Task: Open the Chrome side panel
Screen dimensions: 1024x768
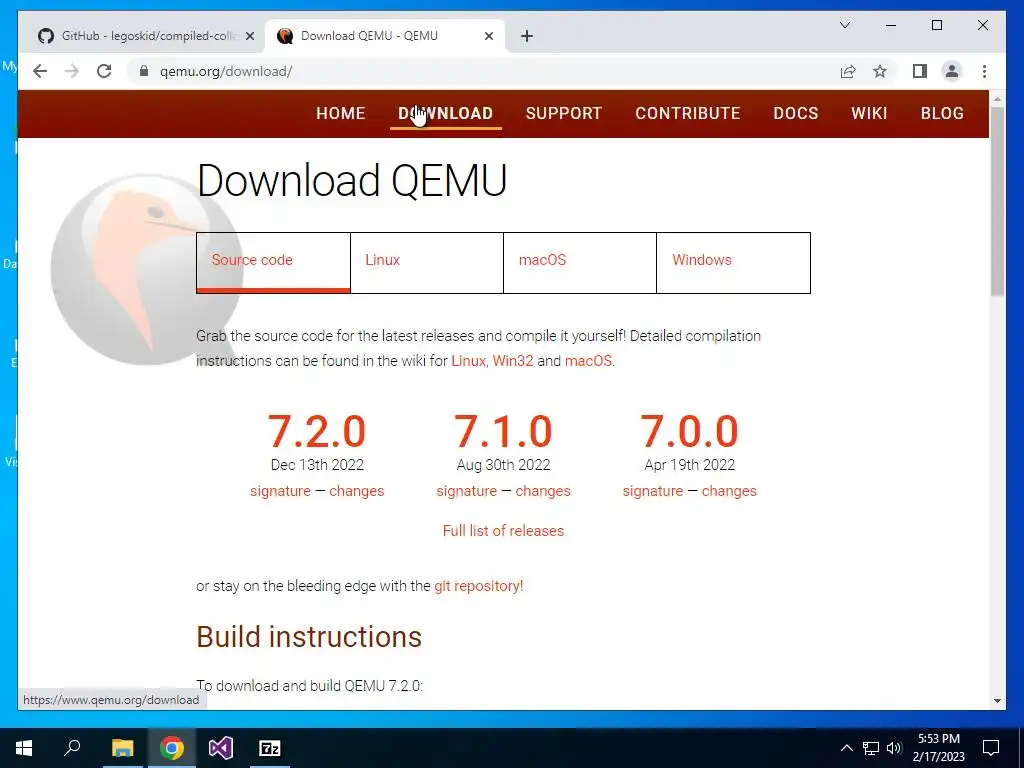Action: pyautogui.click(x=920, y=71)
